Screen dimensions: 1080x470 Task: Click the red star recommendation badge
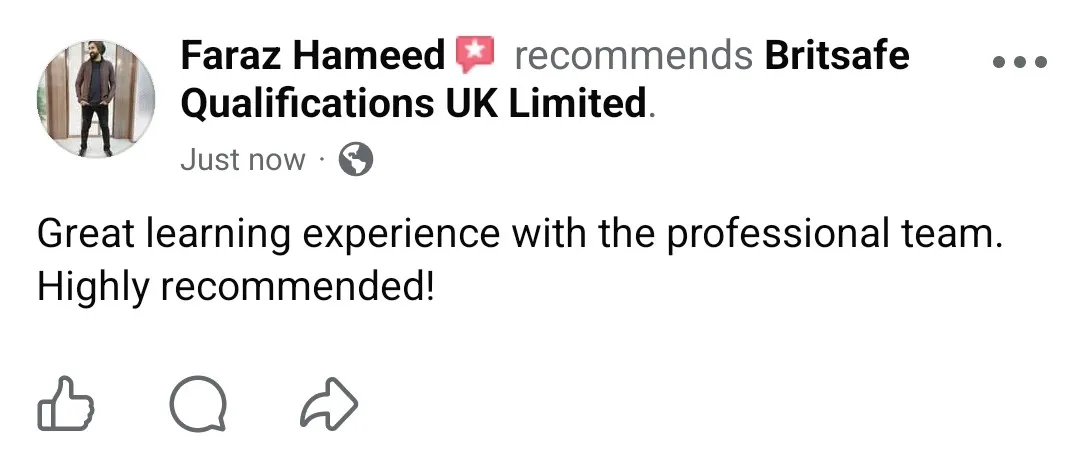tap(475, 54)
